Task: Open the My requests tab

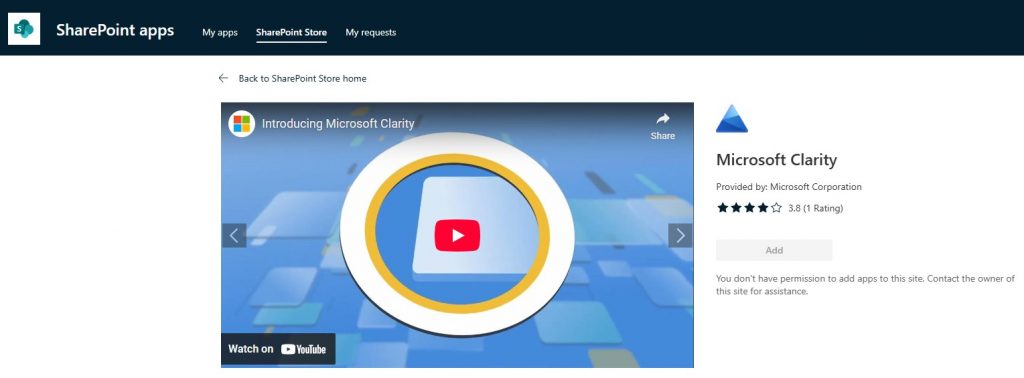Action: [371, 33]
